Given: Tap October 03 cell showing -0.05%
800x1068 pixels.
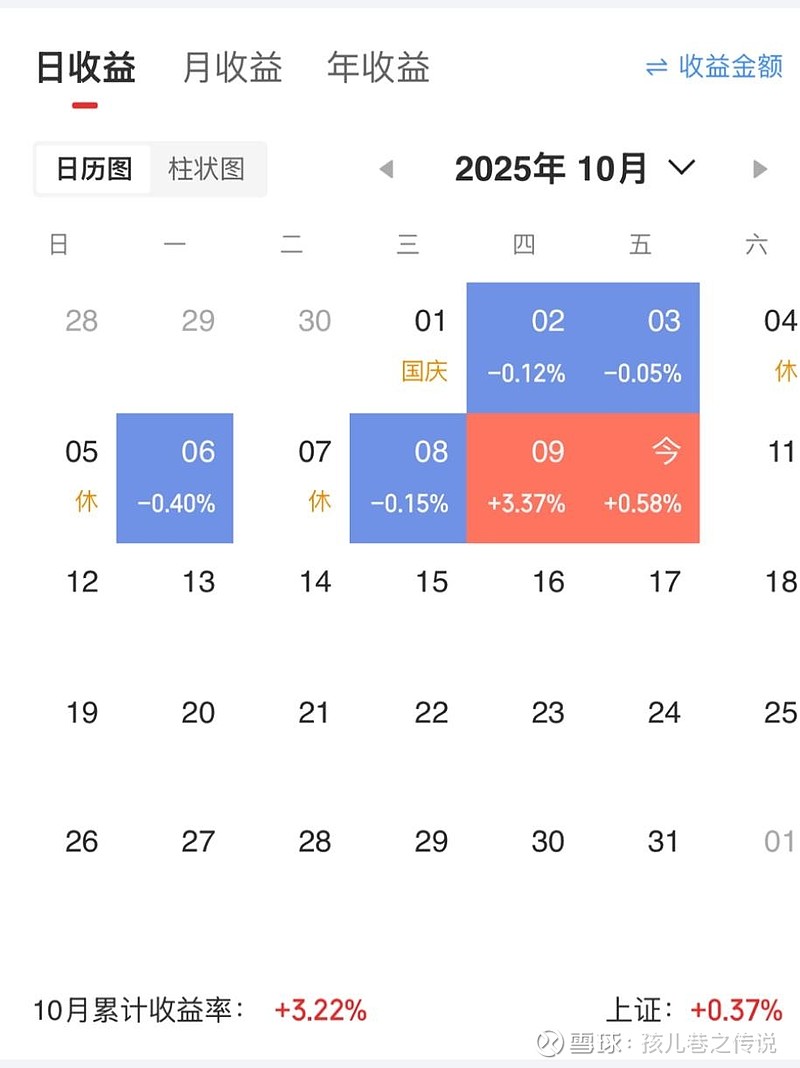Looking at the screenshot, I should (x=642, y=347).
